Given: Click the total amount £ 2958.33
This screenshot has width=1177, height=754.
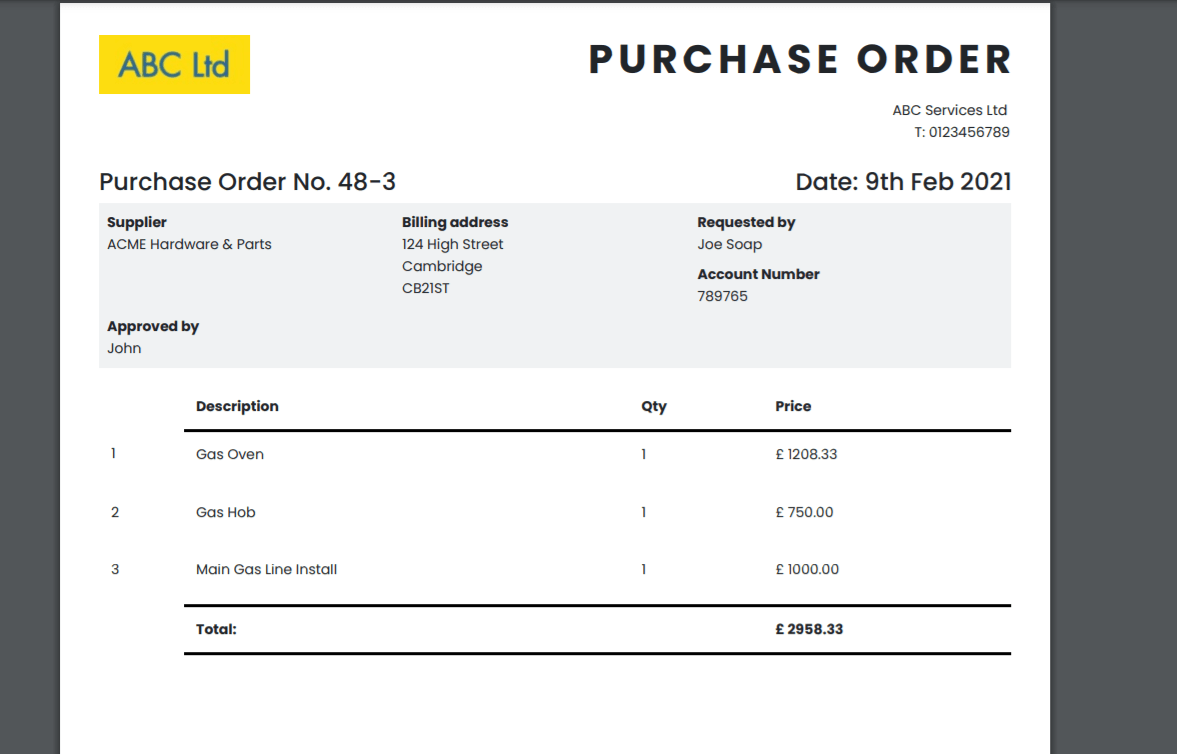Looking at the screenshot, I should 808,629.
